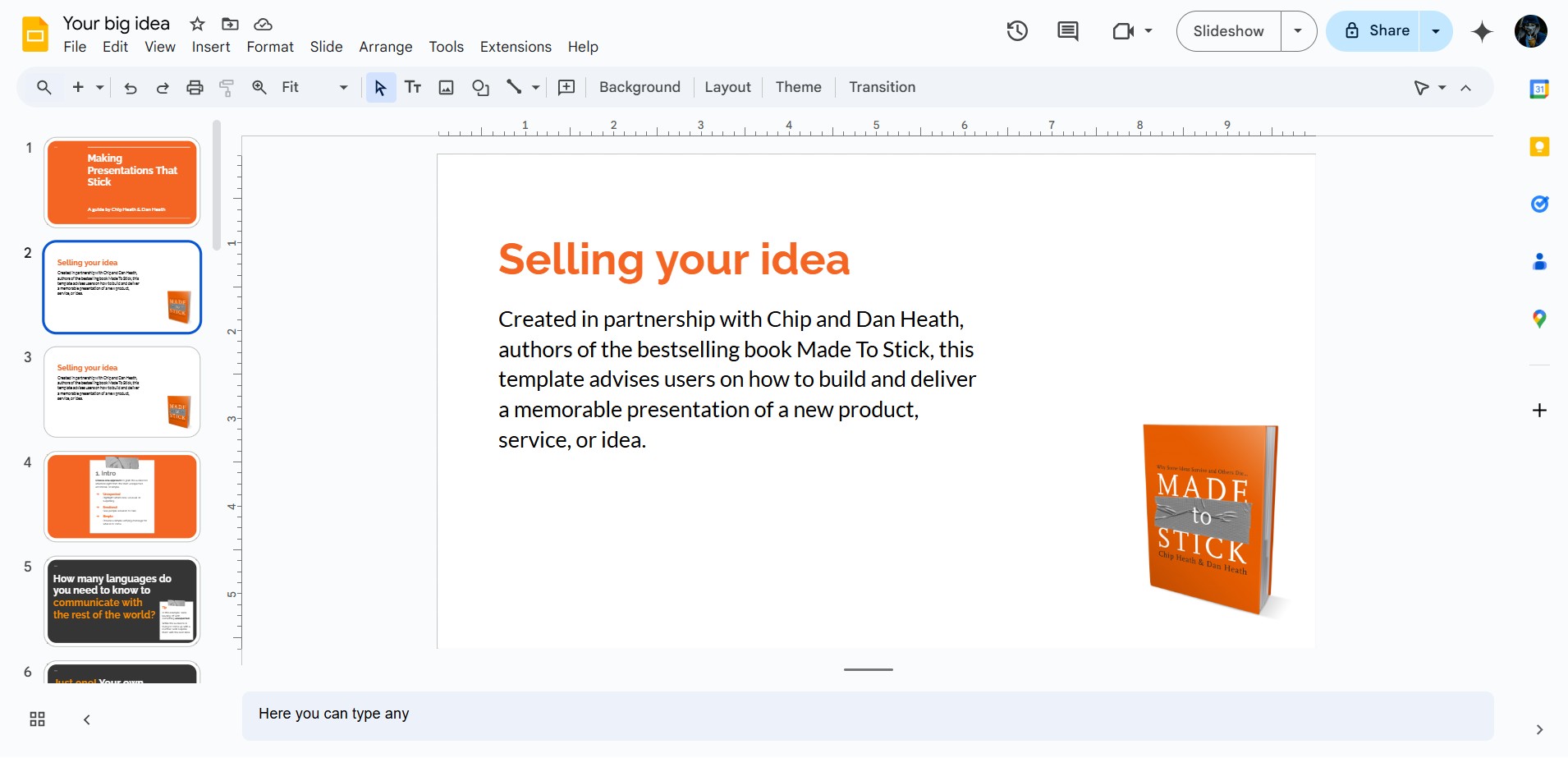Click the Paint format icon
1568x758 pixels.
(x=227, y=87)
